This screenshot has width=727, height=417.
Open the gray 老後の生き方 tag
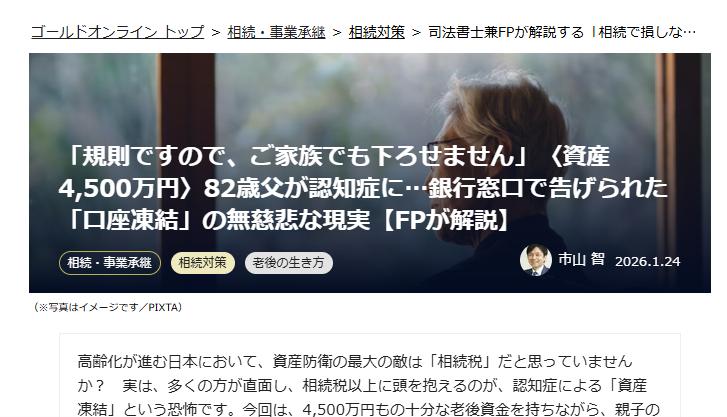(288, 263)
